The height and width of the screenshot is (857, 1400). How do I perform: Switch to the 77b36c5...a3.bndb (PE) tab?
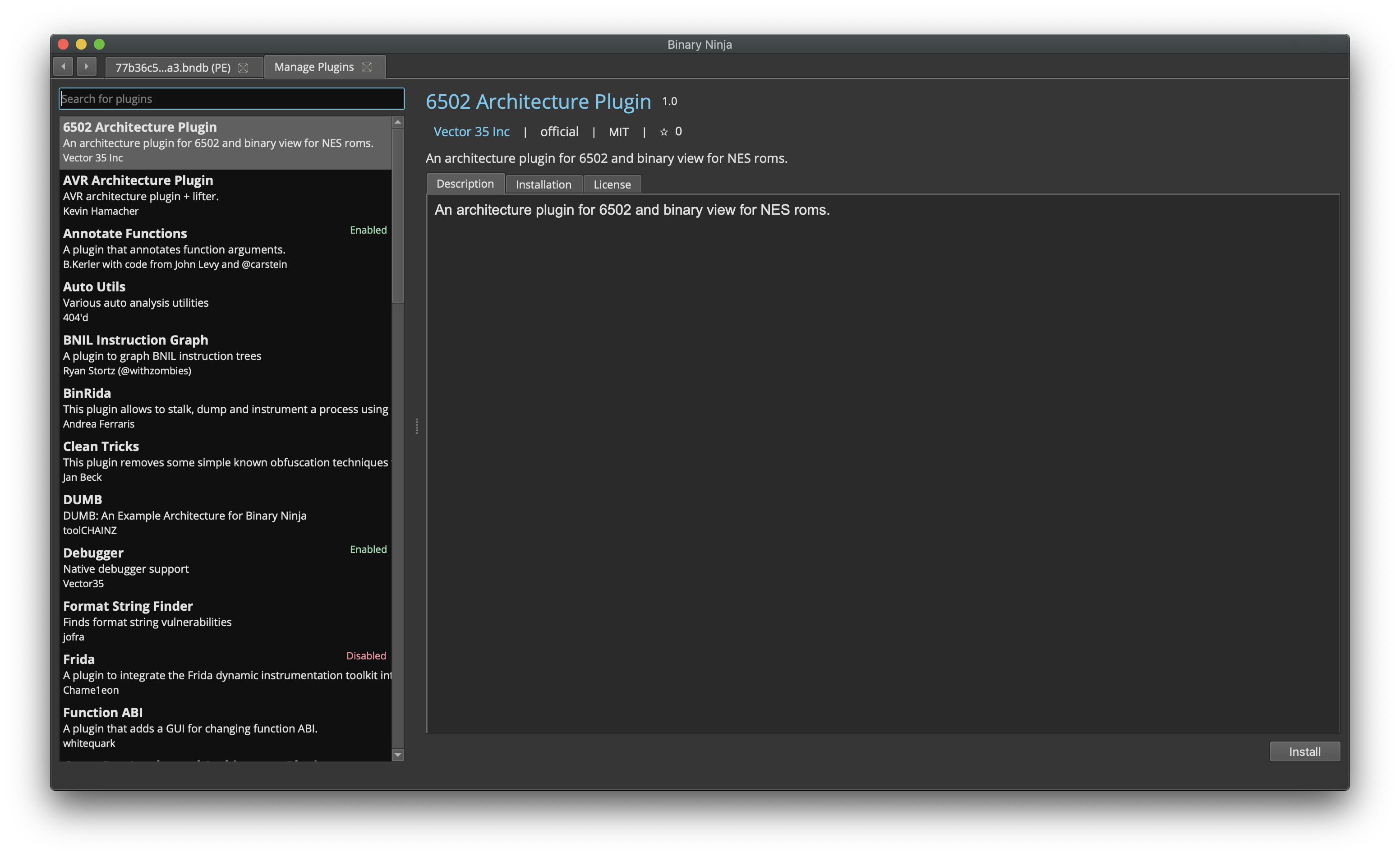click(184, 67)
